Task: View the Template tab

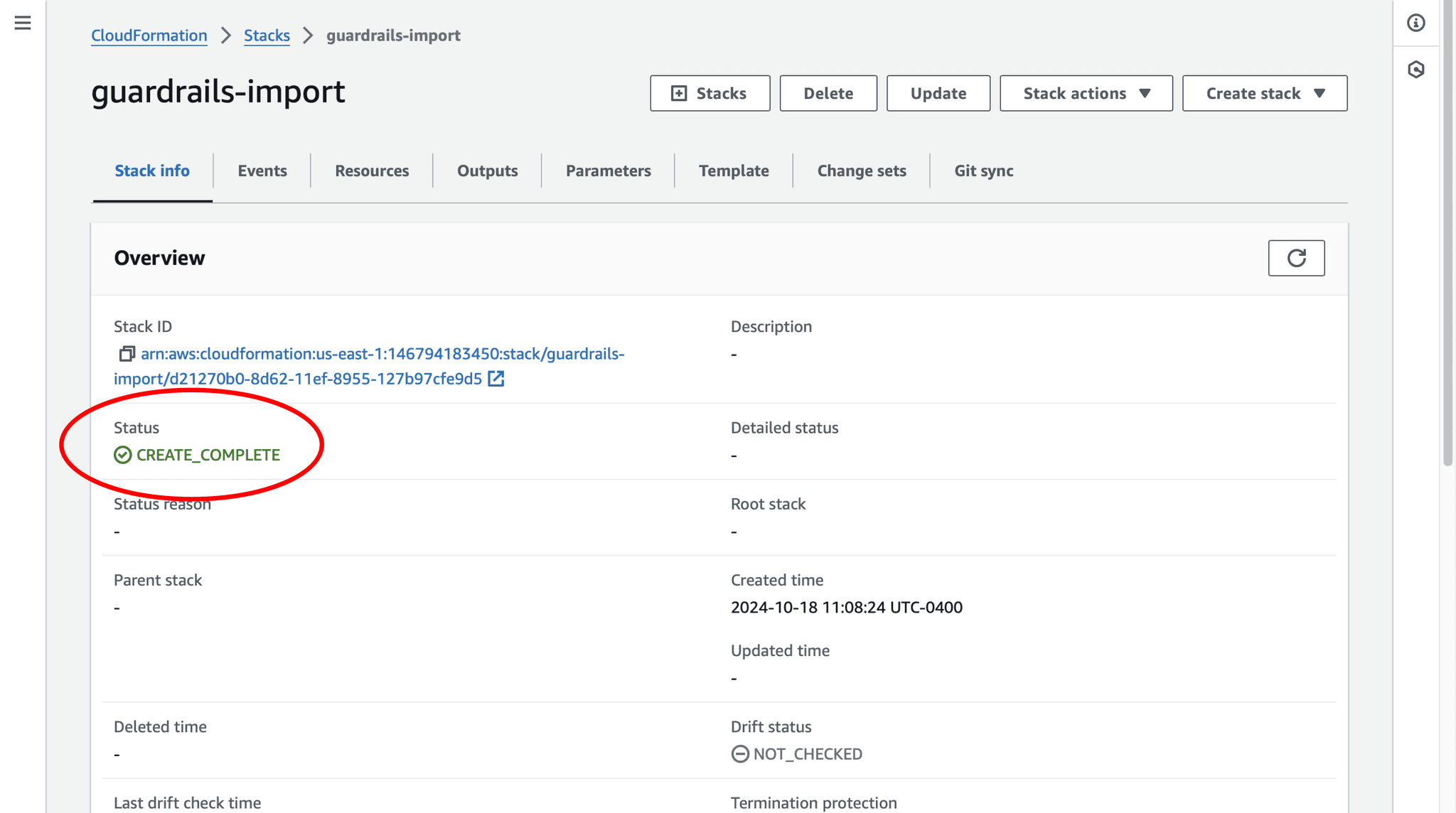Action: pyautogui.click(x=734, y=171)
